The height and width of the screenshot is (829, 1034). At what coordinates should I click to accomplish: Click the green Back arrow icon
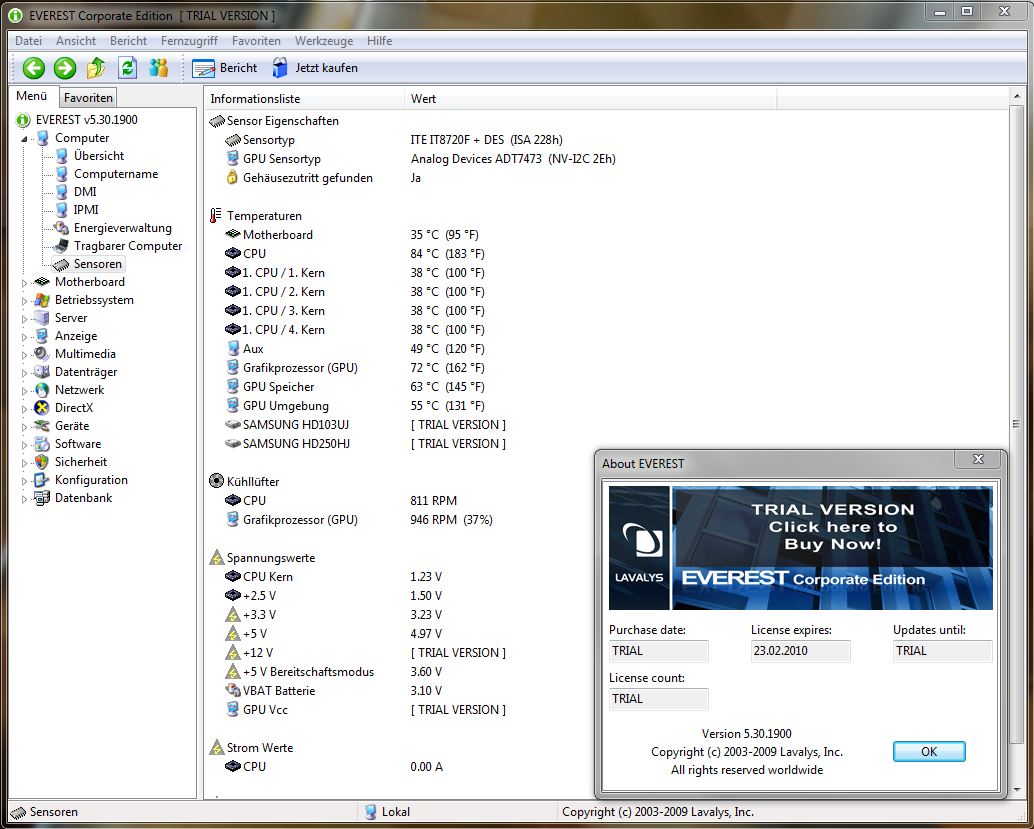[34, 67]
